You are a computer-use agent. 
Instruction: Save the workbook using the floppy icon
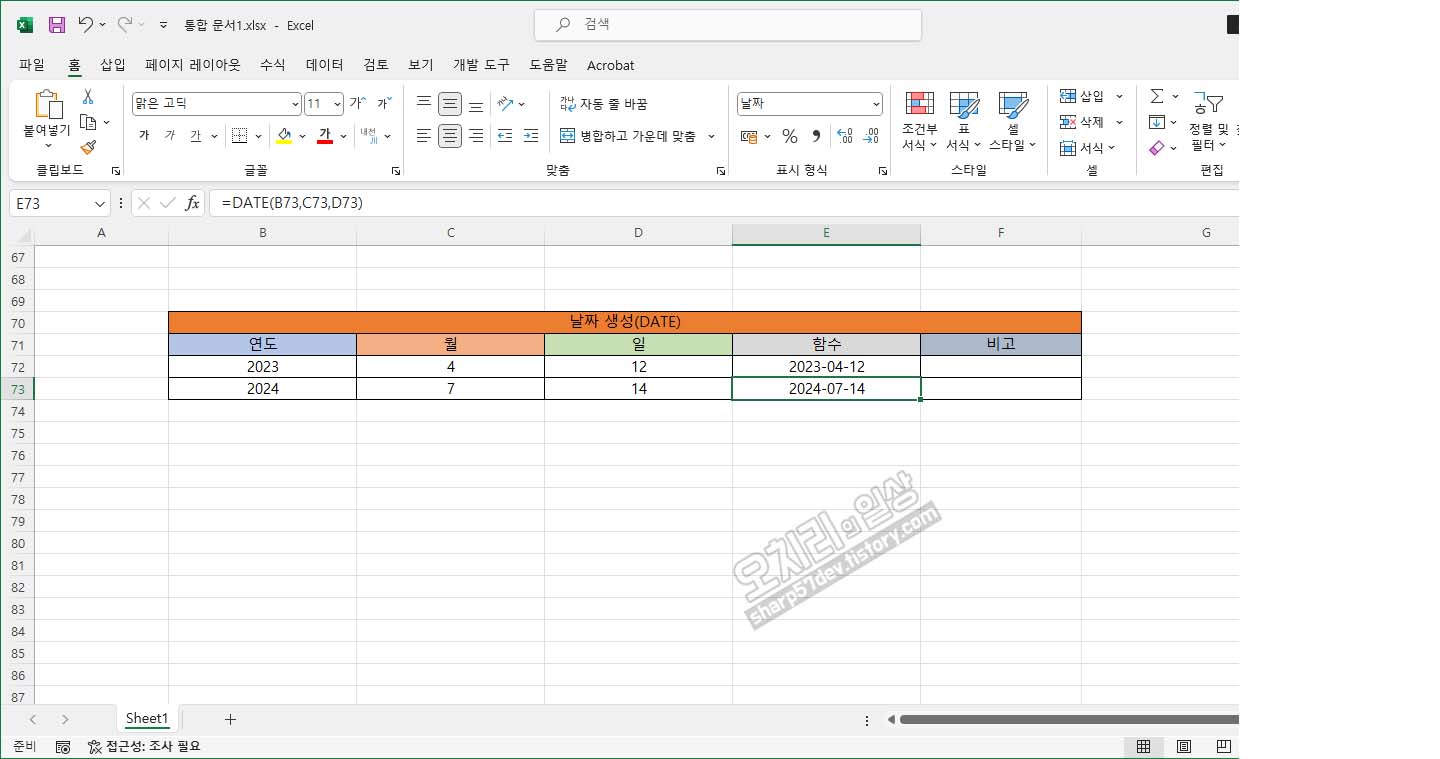57,25
